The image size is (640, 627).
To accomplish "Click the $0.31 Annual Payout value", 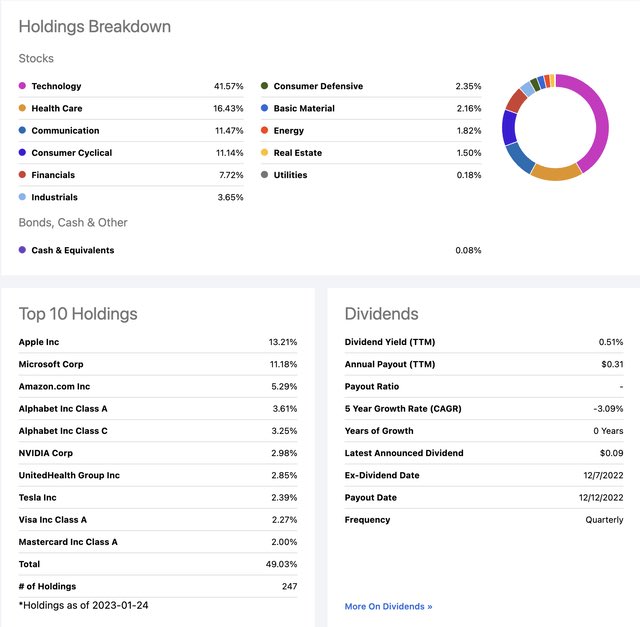I will [x=612, y=364].
